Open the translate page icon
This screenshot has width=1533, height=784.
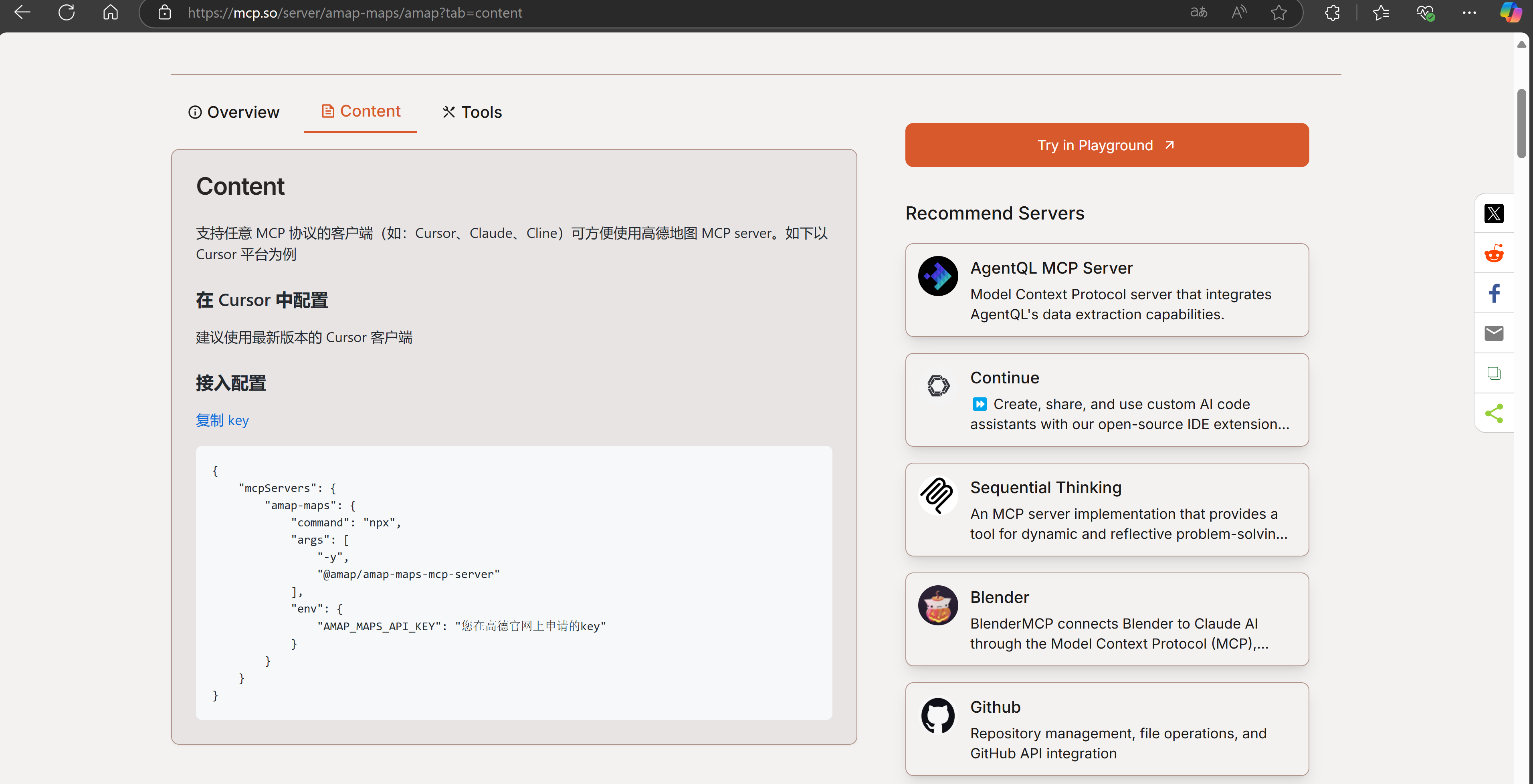[1198, 12]
